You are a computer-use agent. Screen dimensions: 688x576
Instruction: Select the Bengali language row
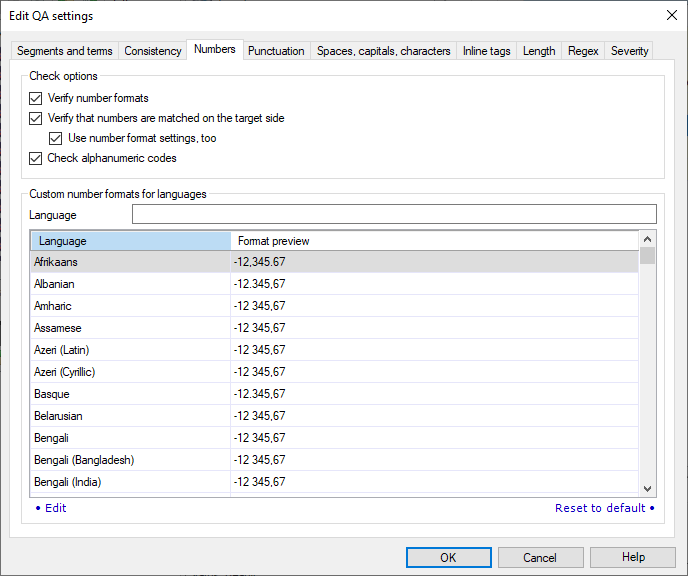pos(334,437)
